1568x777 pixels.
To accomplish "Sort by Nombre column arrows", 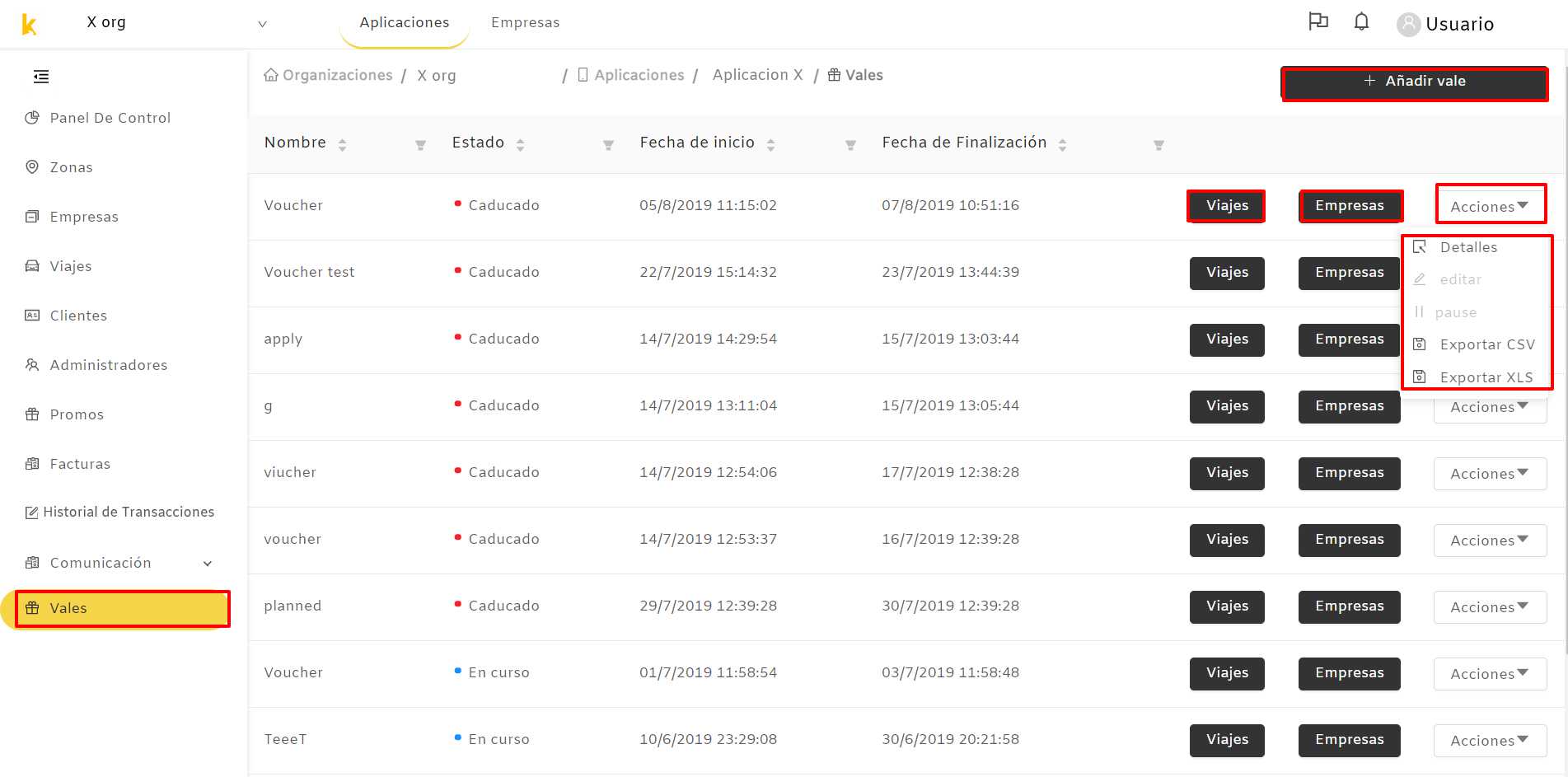I will [x=342, y=144].
